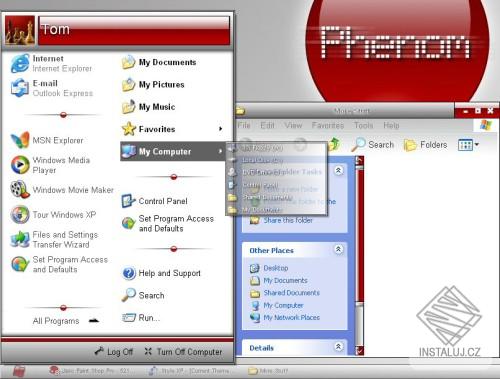This screenshot has height=379, width=500.
Task: Open Set Program Access in left column
Action: (59, 264)
